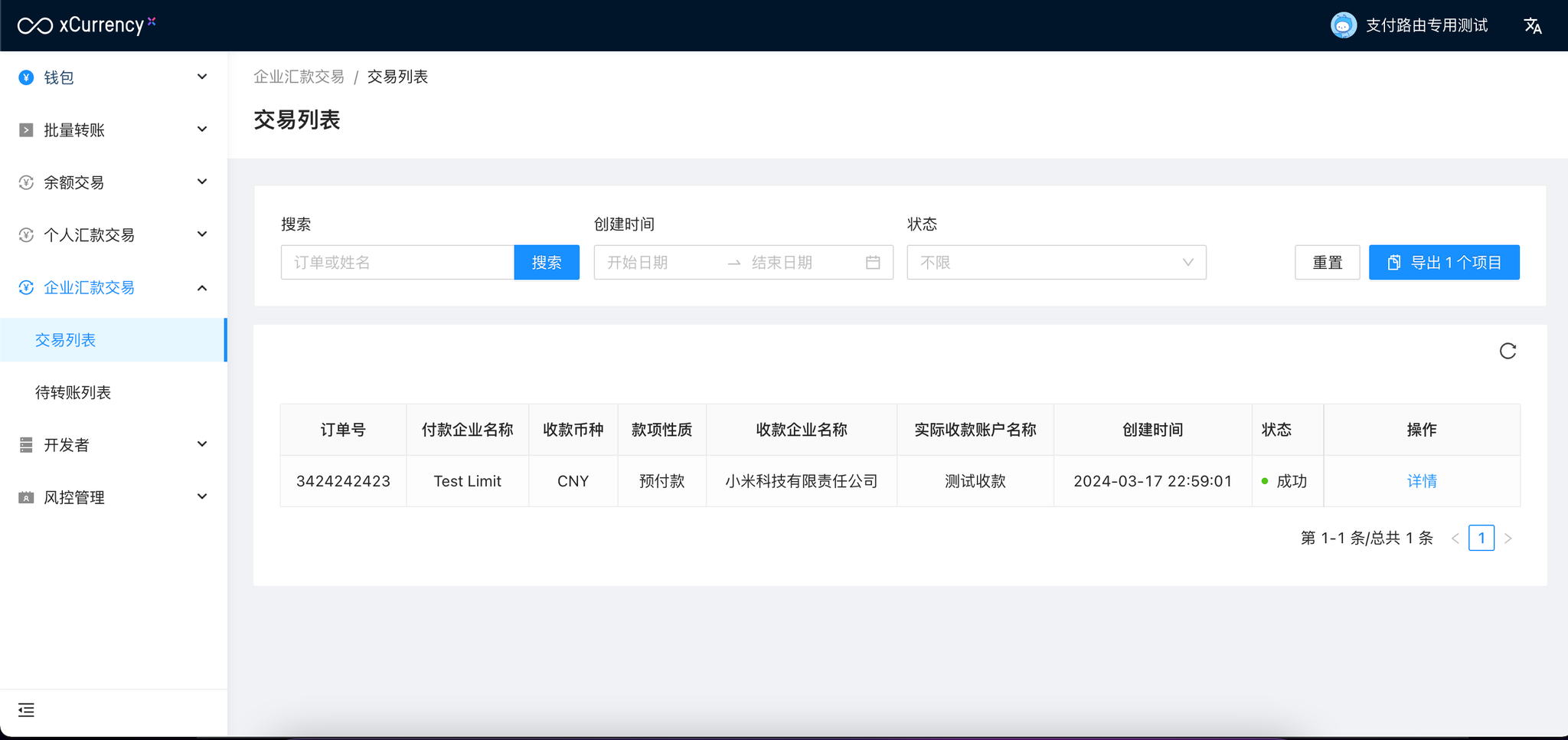Screen dimensions: 1568x740
Task: Select 交易列表 in sidebar
Action: tap(66, 340)
